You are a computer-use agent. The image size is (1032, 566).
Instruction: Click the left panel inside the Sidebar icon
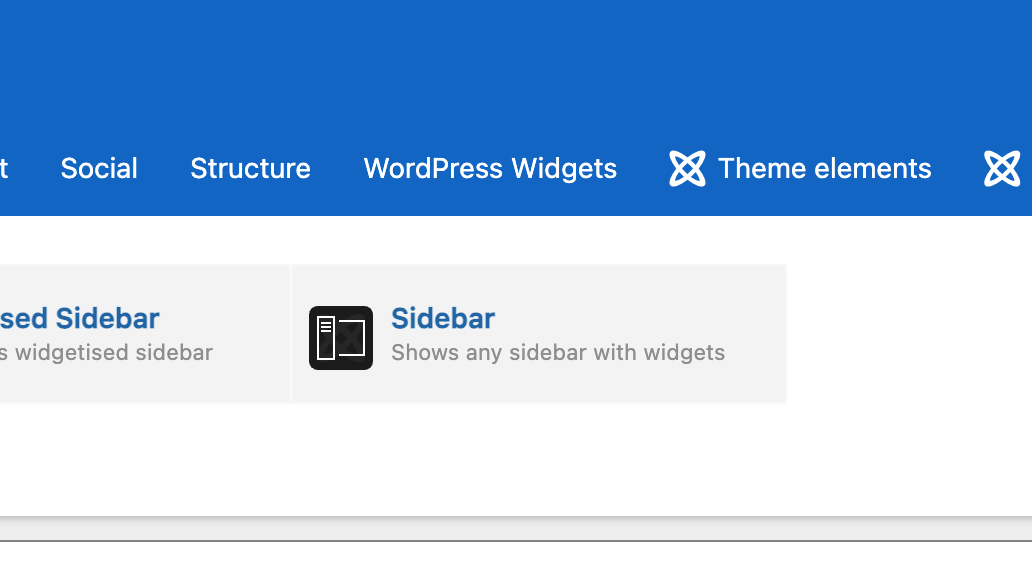(x=326, y=338)
